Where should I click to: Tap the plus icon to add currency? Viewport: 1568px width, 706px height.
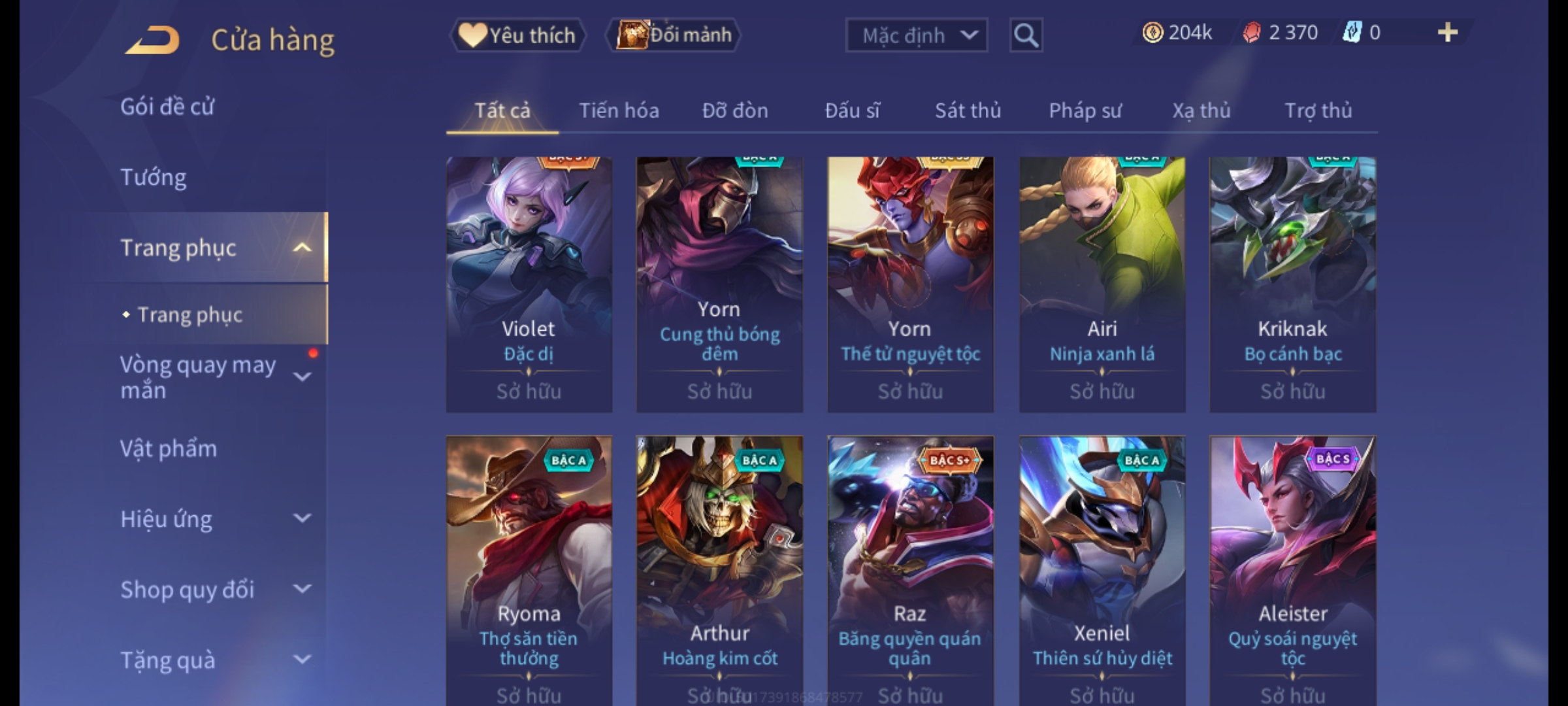click(x=1448, y=33)
